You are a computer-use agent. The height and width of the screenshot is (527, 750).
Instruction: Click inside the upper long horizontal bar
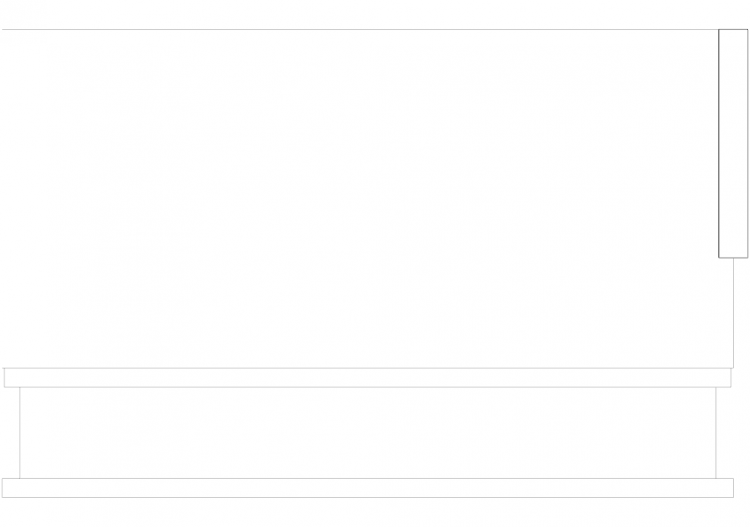click(x=367, y=378)
